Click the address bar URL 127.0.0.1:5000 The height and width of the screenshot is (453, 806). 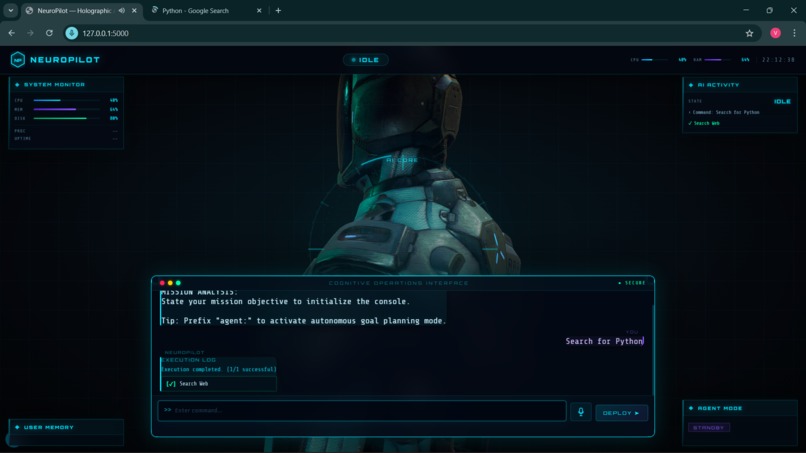click(105, 33)
